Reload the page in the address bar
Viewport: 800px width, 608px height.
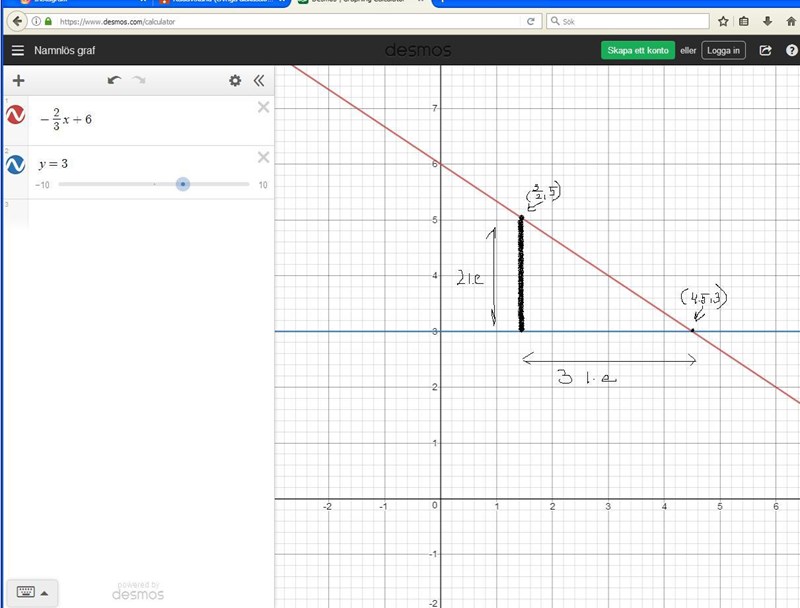click(x=531, y=20)
